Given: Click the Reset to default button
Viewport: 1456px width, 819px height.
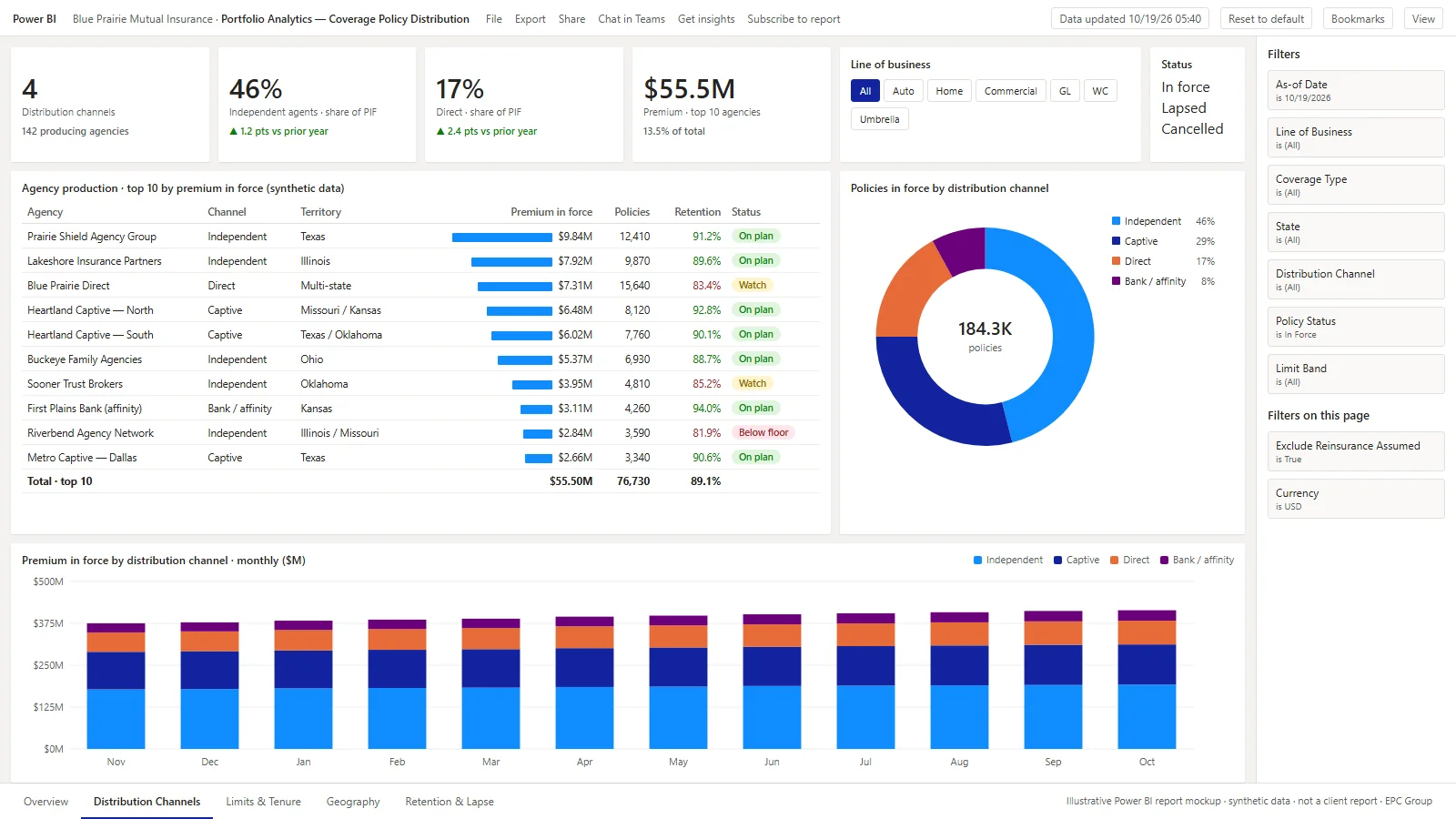Looking at the screenshot, I should point(1266,19).
